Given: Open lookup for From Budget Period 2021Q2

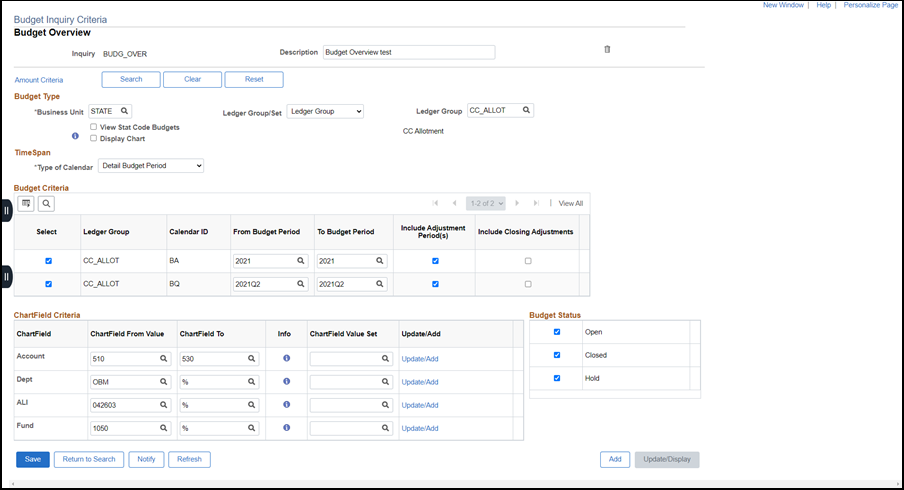Looking at the screenshot, I should 300,284.
